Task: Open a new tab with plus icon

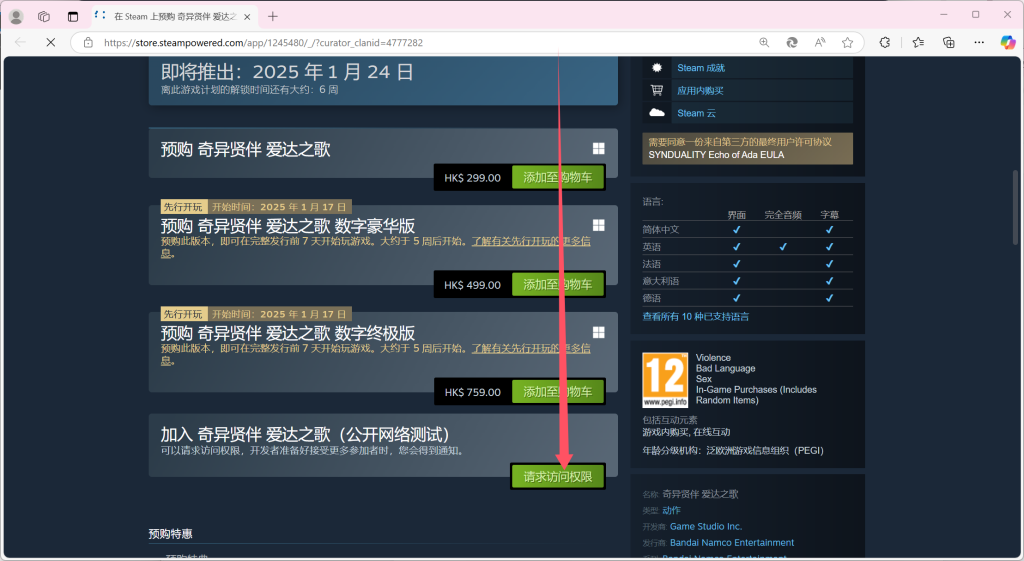Action: [x=273, y=16]
